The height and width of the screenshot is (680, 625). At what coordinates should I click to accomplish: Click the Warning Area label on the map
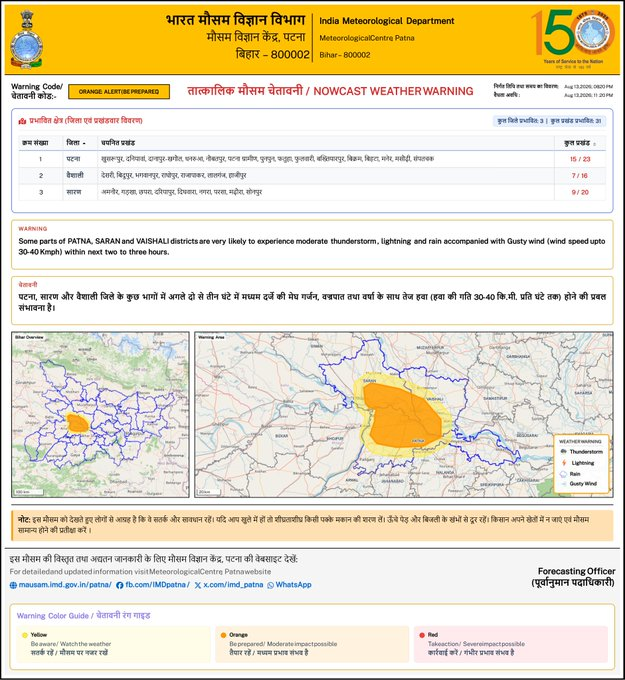tap(211, 337)
